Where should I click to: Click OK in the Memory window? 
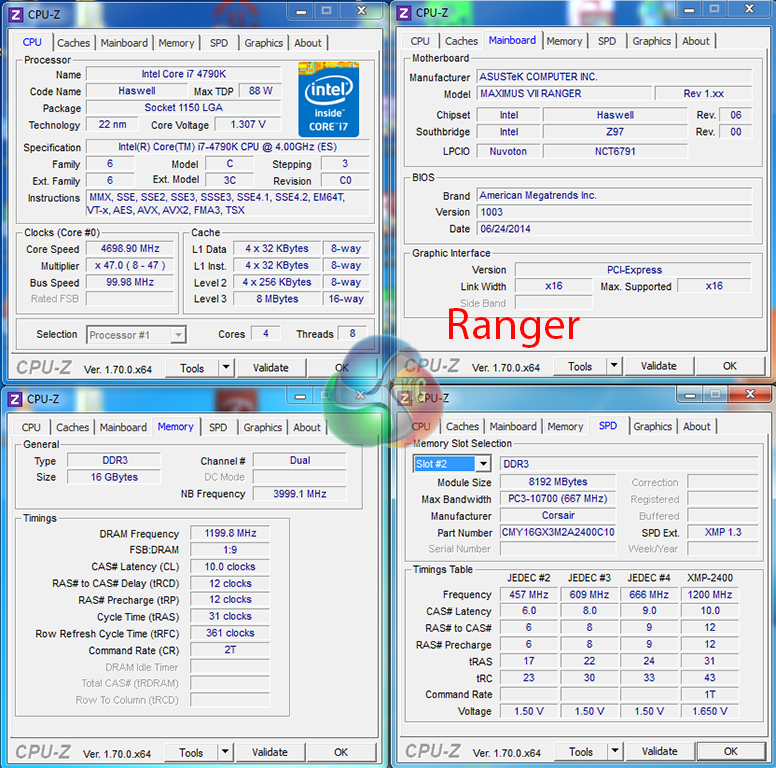click(340, 752)
